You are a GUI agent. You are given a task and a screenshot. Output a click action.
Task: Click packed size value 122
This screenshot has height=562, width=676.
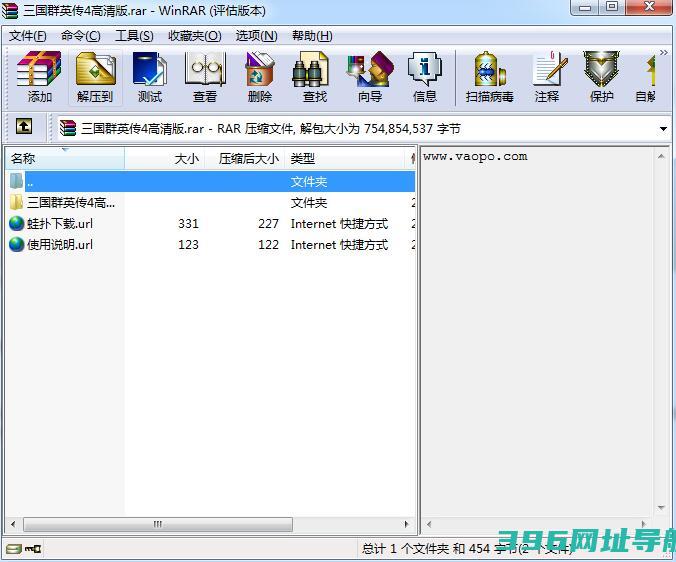tap(269, 245)
